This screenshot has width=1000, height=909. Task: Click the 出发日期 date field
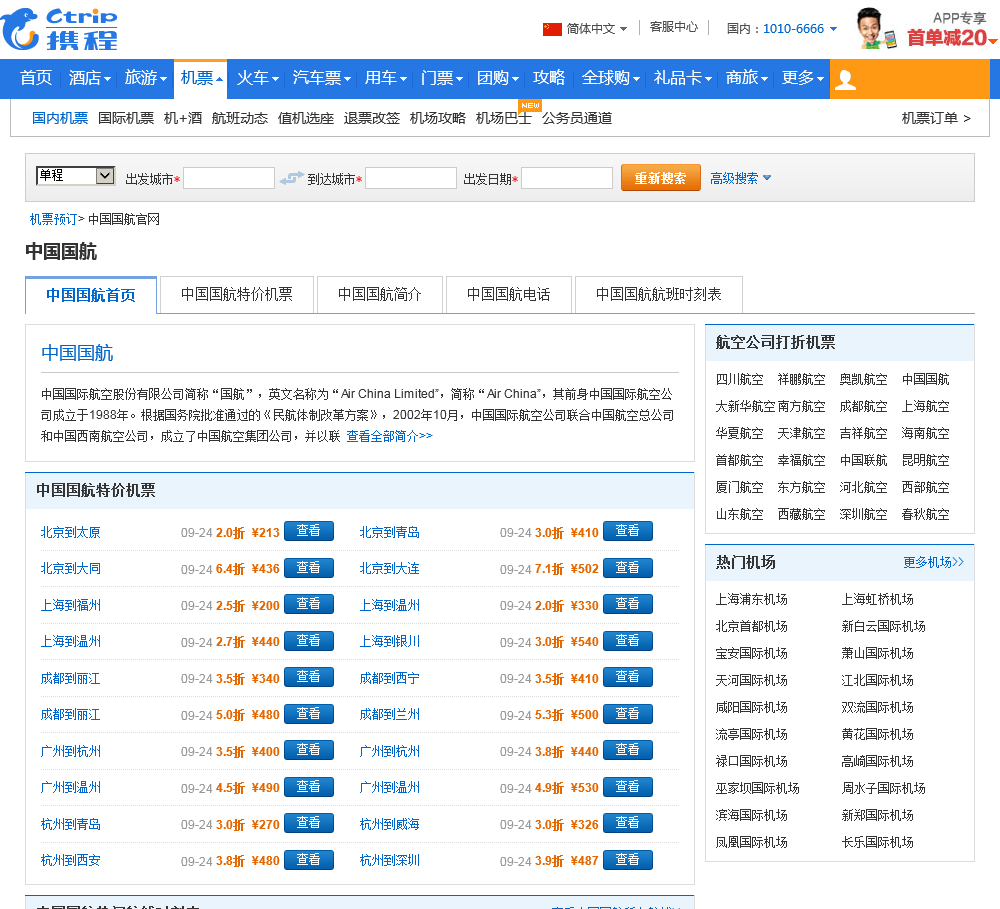[x=566, y=178]
